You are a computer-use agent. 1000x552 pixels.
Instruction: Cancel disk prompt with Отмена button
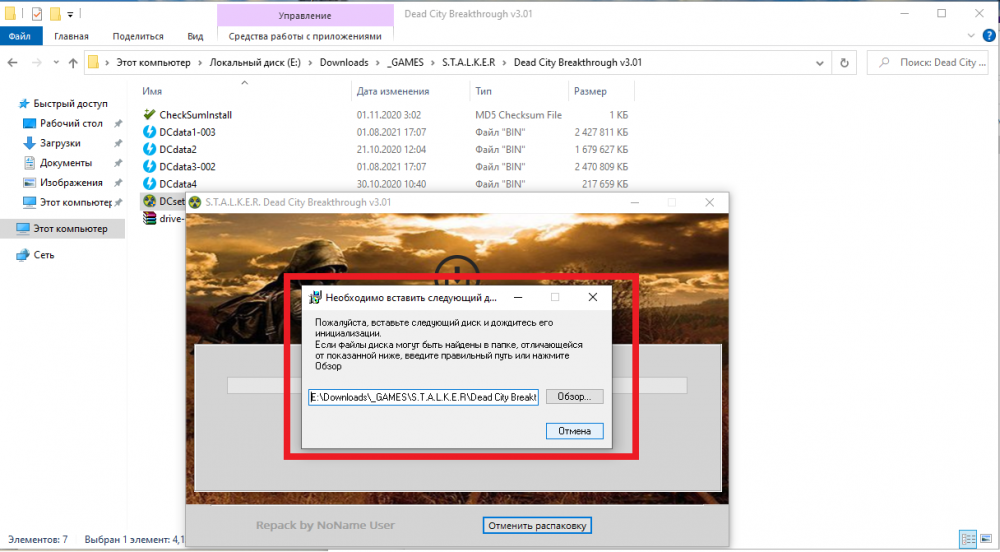574,431
